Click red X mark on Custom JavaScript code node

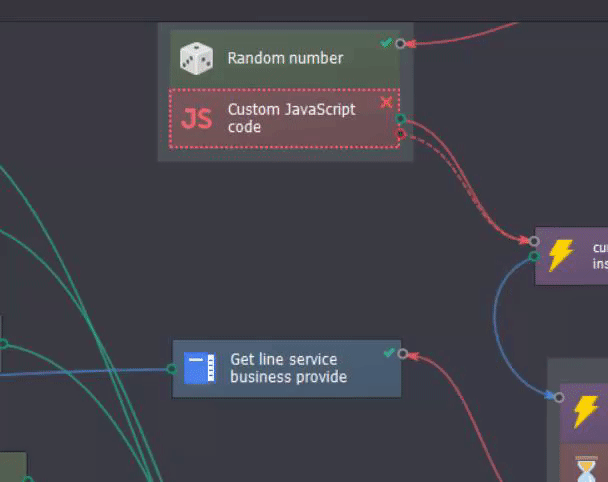[386, 102]
